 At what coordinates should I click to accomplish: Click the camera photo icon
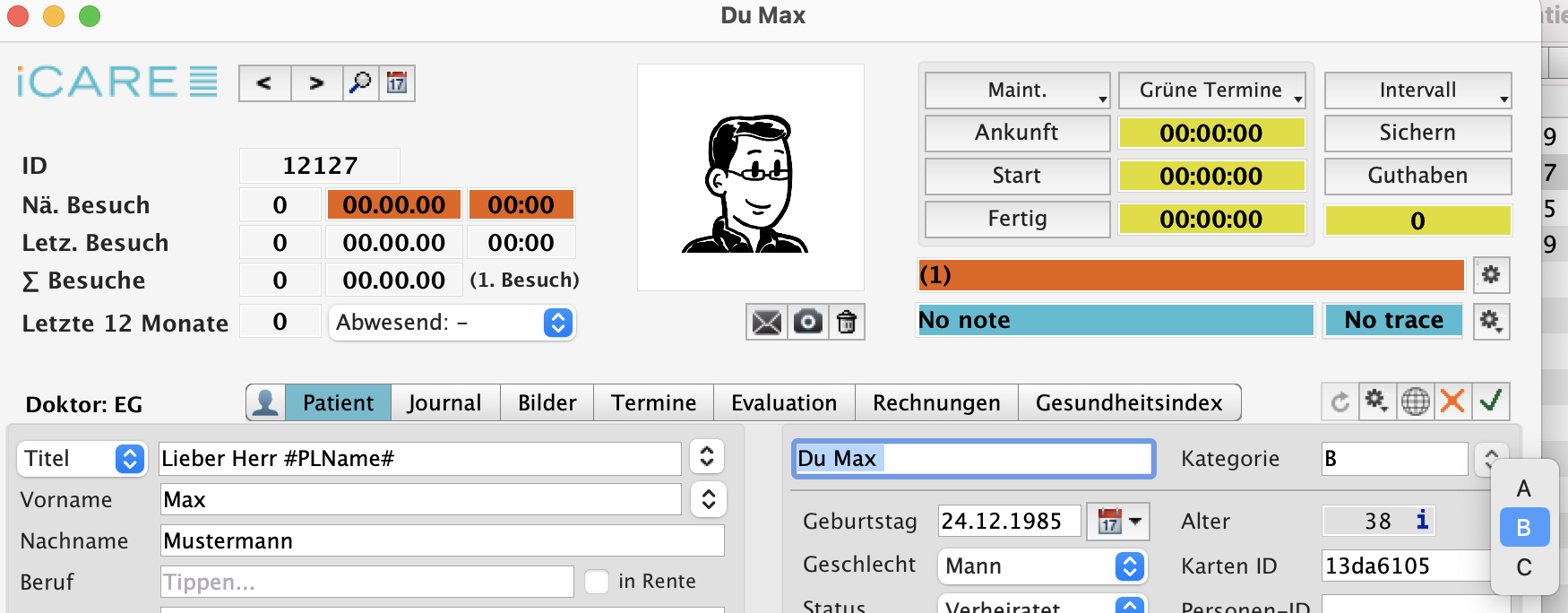pos(807,322)
